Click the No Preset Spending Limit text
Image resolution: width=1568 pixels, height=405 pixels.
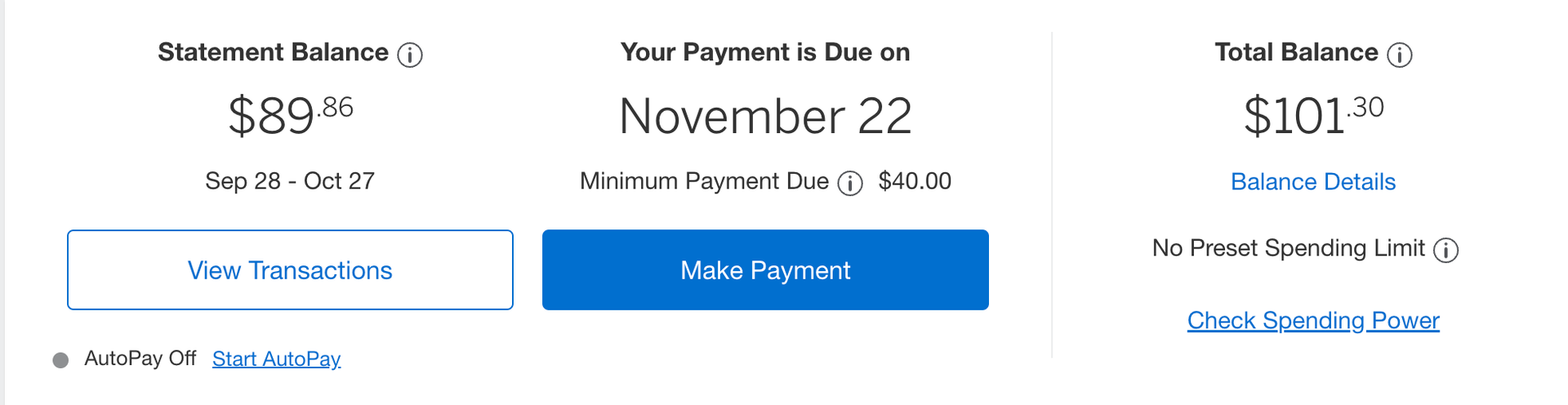[1288, 247]
